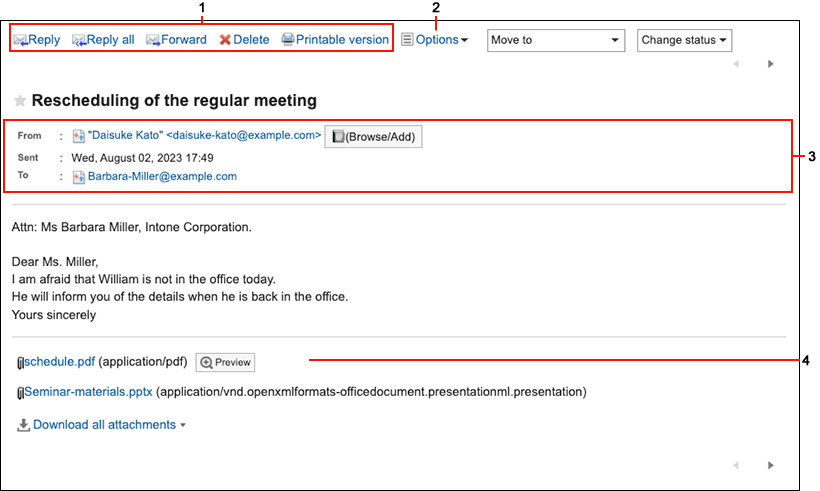Click the address book icon in Browse/Add button

pyautogui.click(x=338, y=136)
